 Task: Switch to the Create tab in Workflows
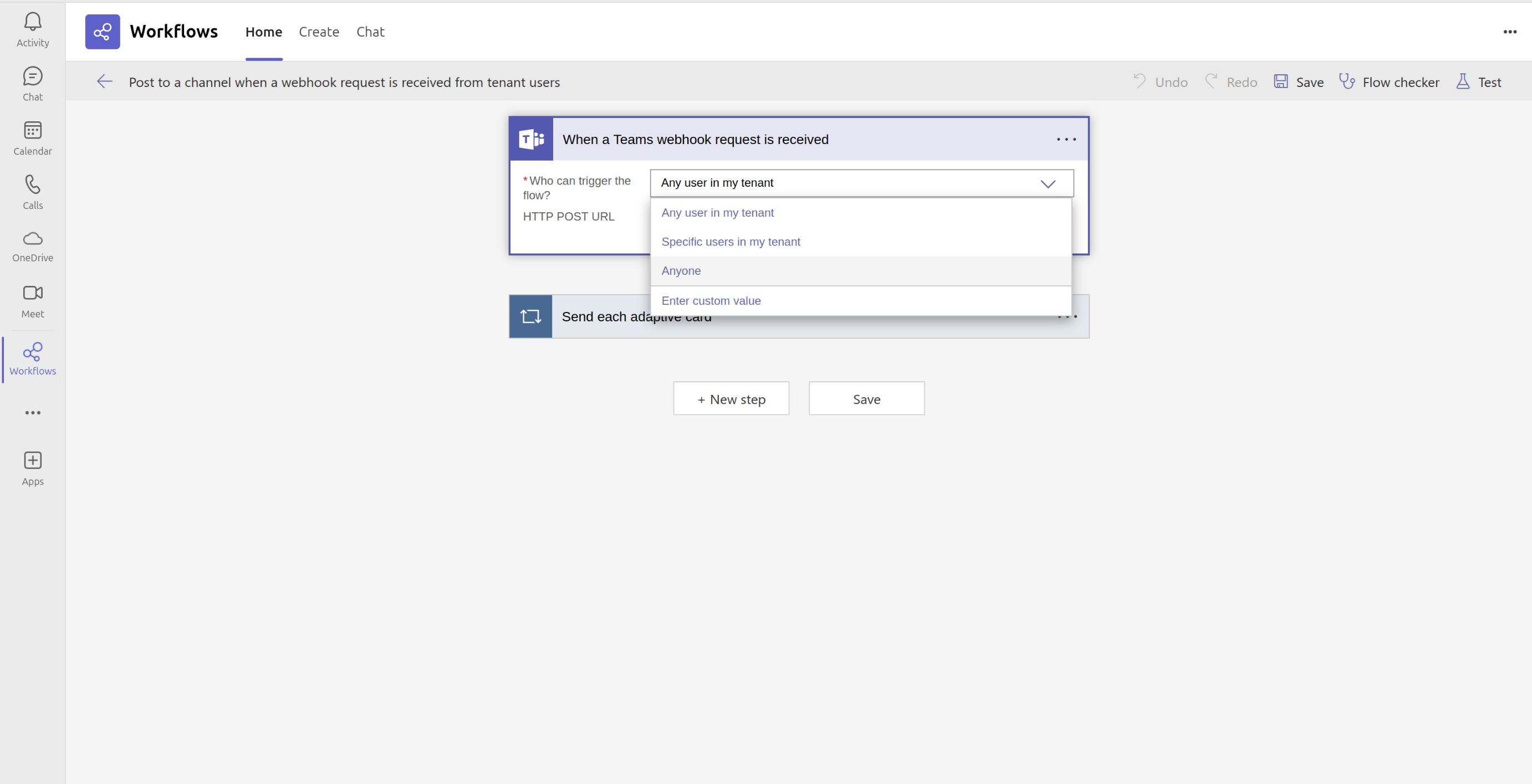click(x=319, y=32)
